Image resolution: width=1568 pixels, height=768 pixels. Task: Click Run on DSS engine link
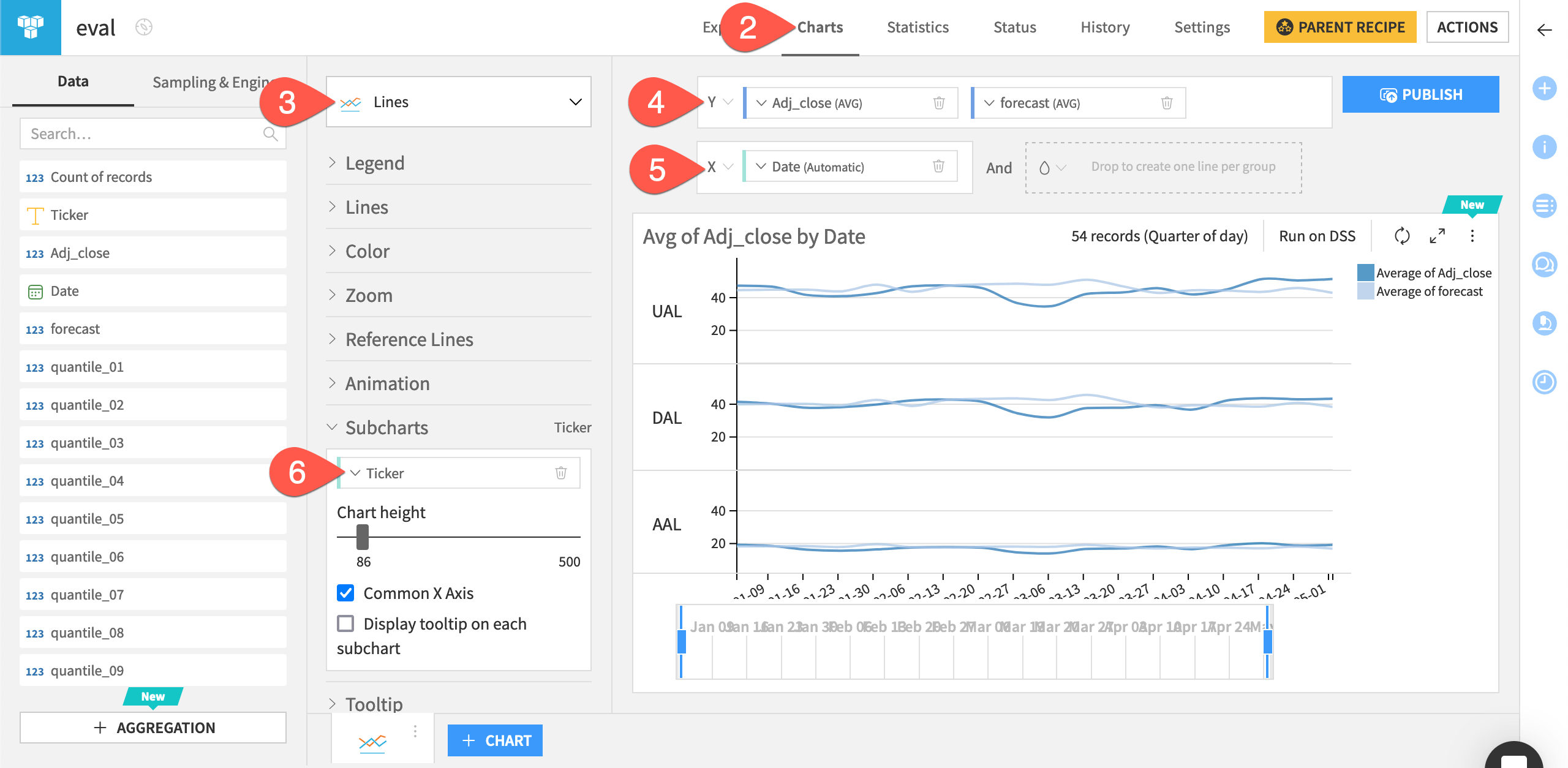click(x=1317, y=236)
